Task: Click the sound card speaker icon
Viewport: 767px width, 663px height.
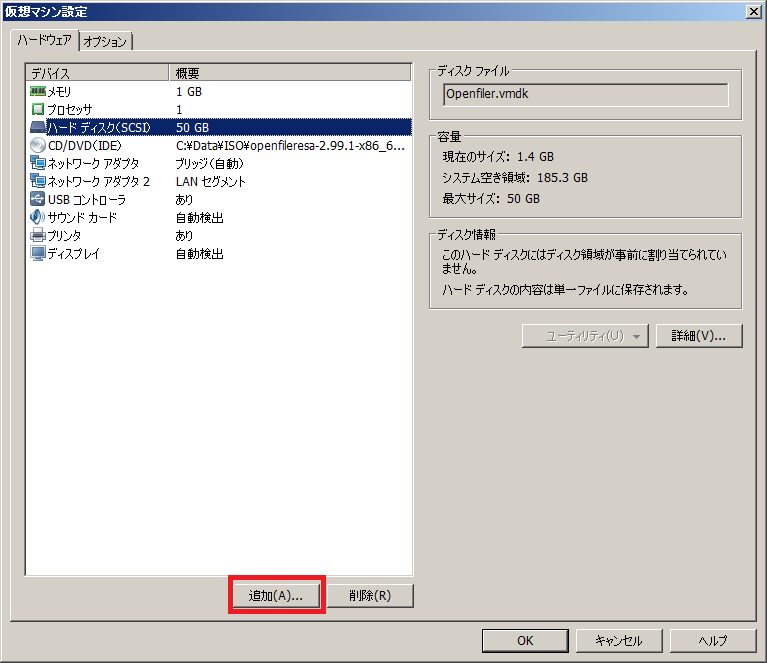Action: (38, 217)
